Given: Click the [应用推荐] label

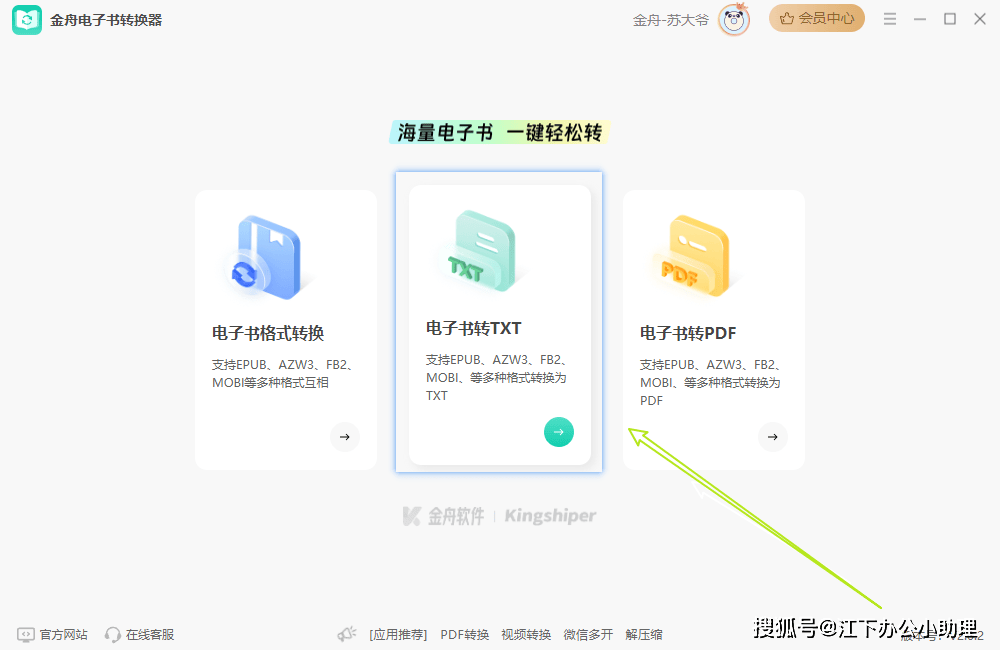Looking at the screenshot, I should pyautogui.click(x=399, y=635).
